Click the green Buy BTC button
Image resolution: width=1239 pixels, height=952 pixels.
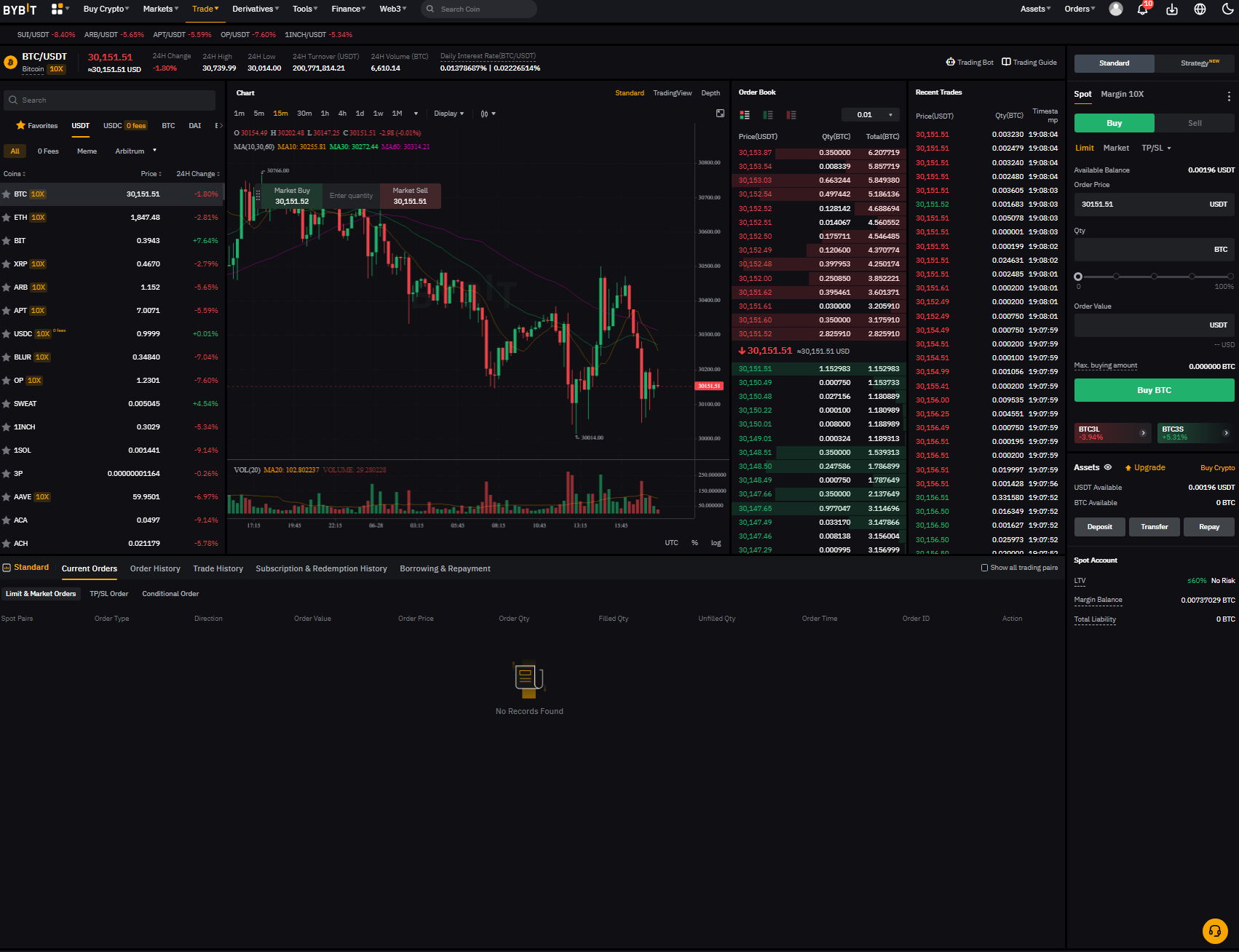click(x=1154, y=390)
